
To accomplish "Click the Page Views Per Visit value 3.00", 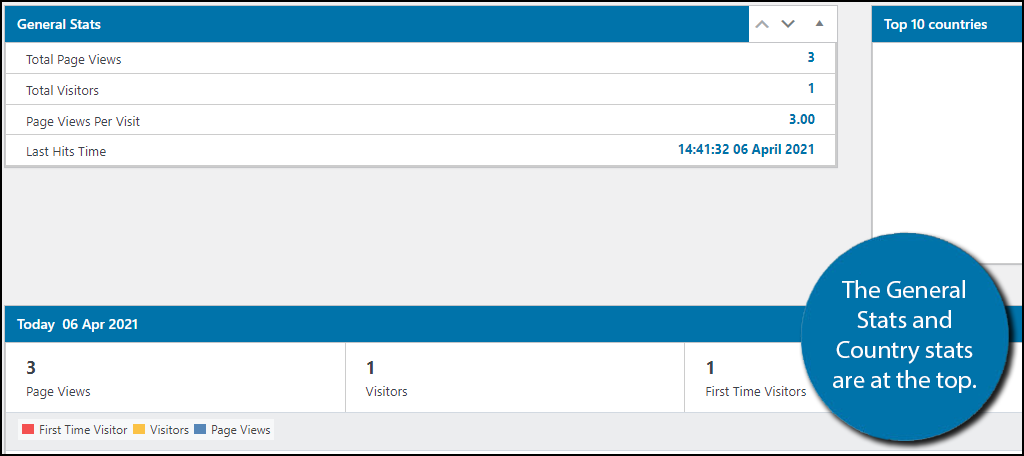I will point(801,120).
